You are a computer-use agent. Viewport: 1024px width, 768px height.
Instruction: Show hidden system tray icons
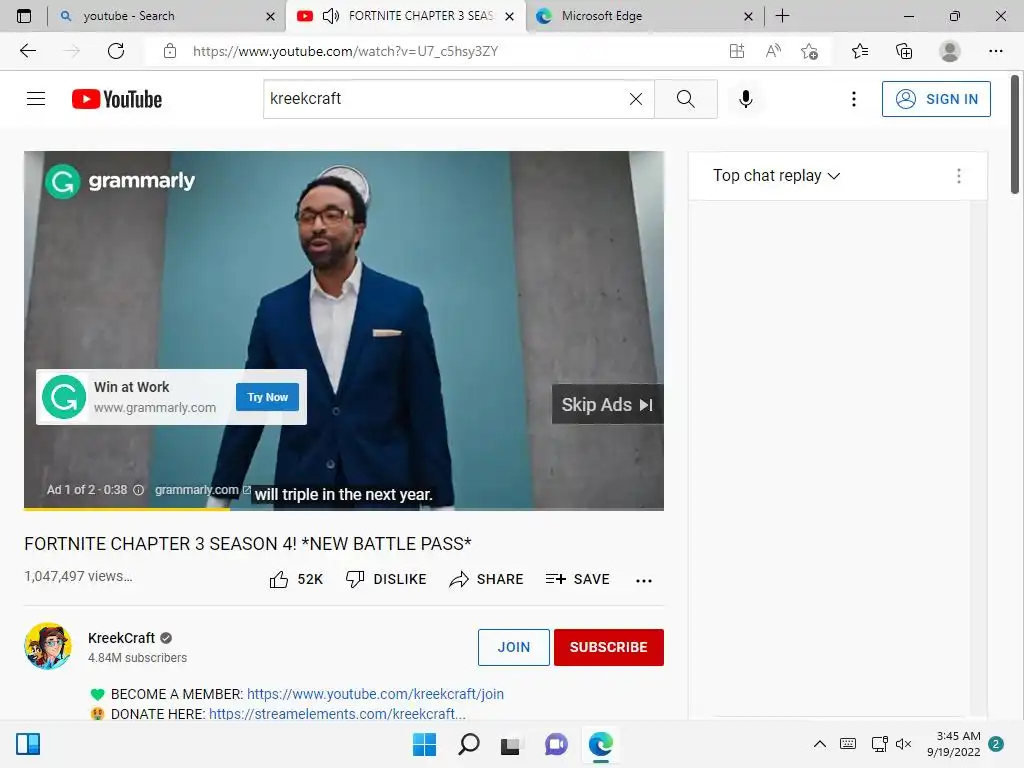click(x=820, y=744)
